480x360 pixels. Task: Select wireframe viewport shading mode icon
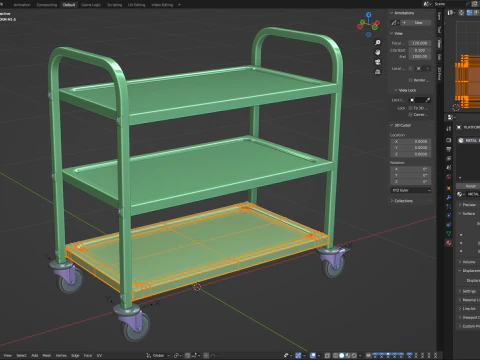coord(335,355)
